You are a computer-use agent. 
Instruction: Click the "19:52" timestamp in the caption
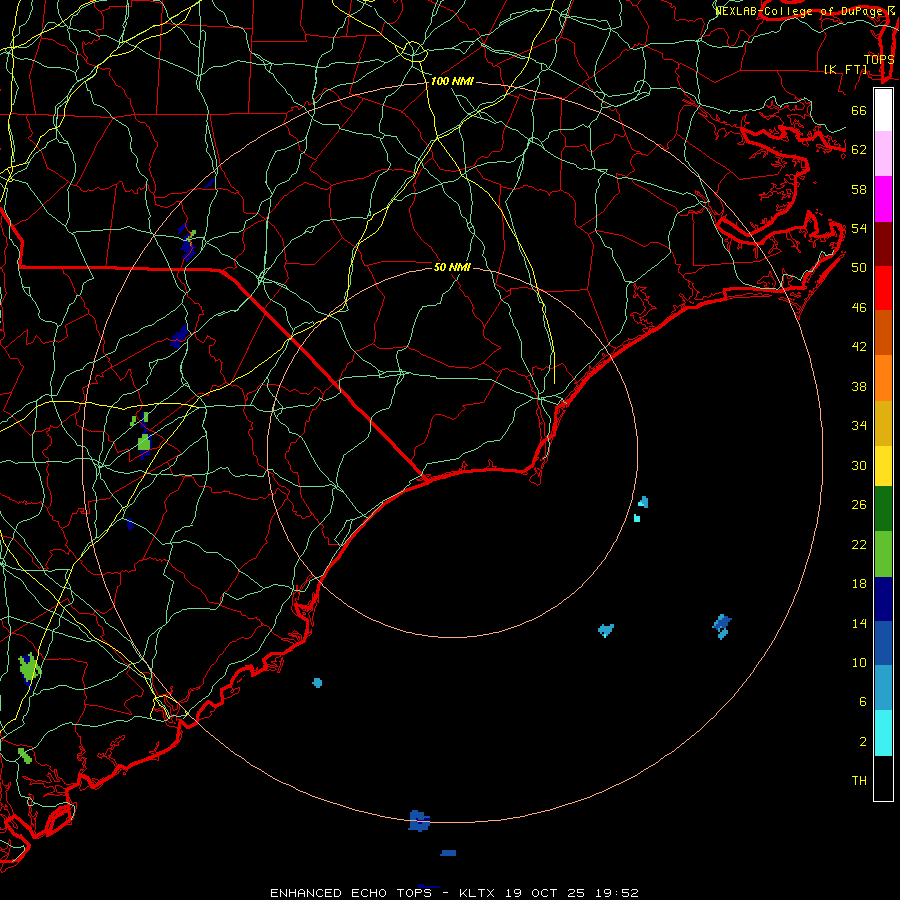617,893
